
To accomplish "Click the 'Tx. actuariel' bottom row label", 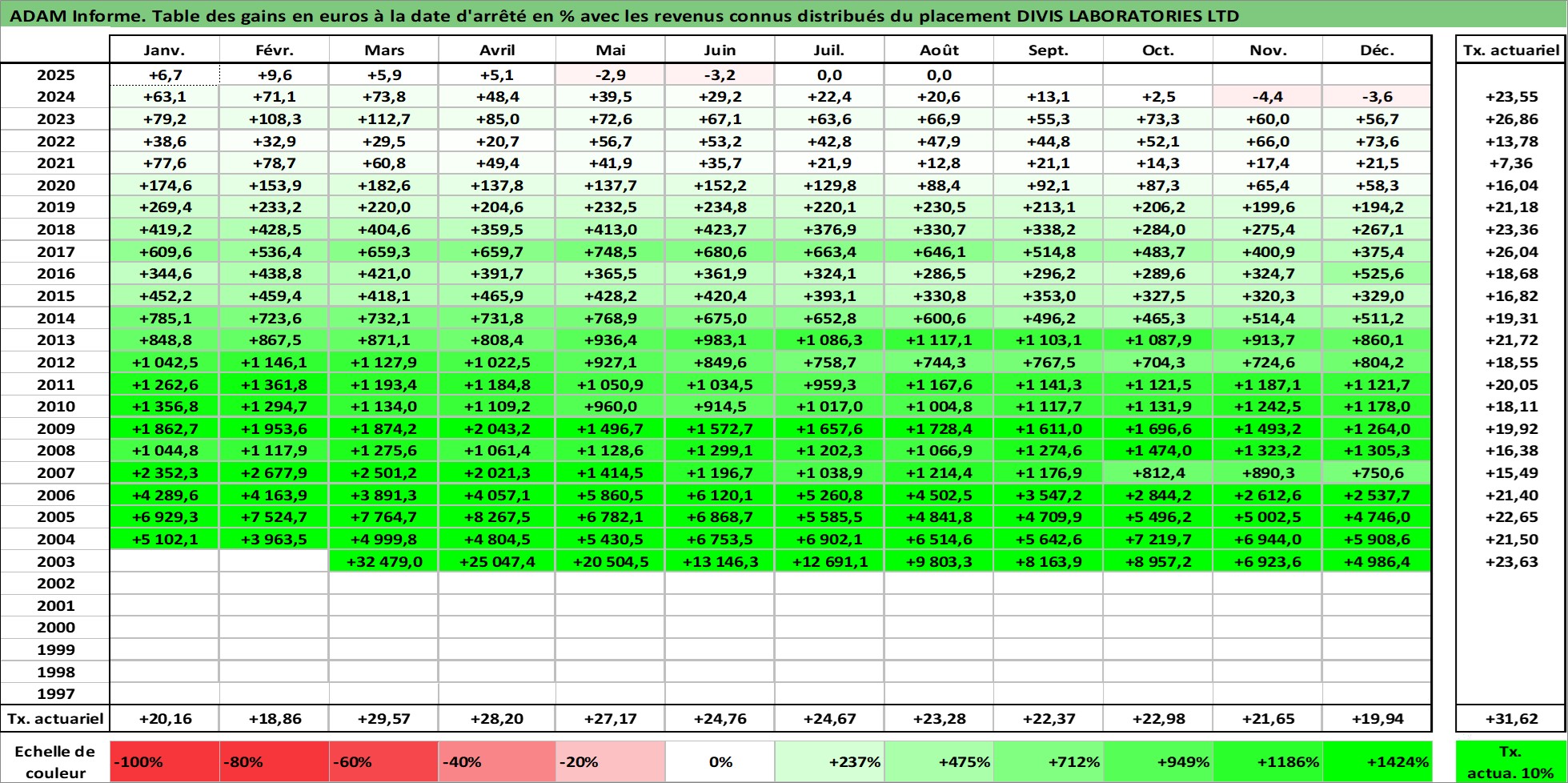I will pos(55,718).
